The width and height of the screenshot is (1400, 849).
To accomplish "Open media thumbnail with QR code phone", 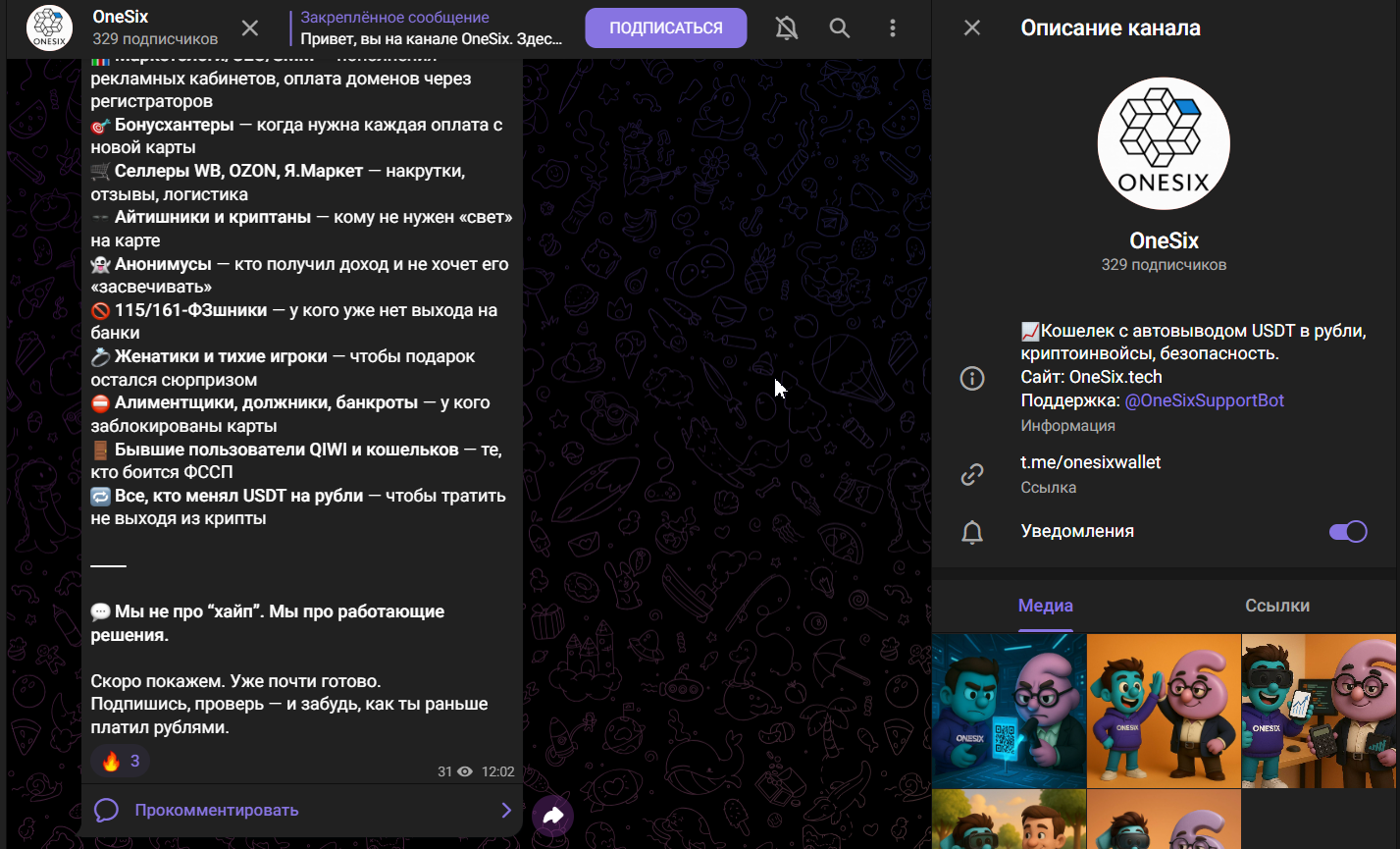I will point(1009,711).
